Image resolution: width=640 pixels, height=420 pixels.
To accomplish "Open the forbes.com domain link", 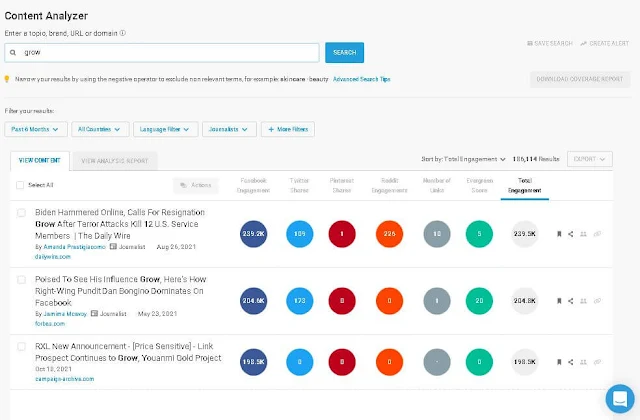I will pos(50,324).
